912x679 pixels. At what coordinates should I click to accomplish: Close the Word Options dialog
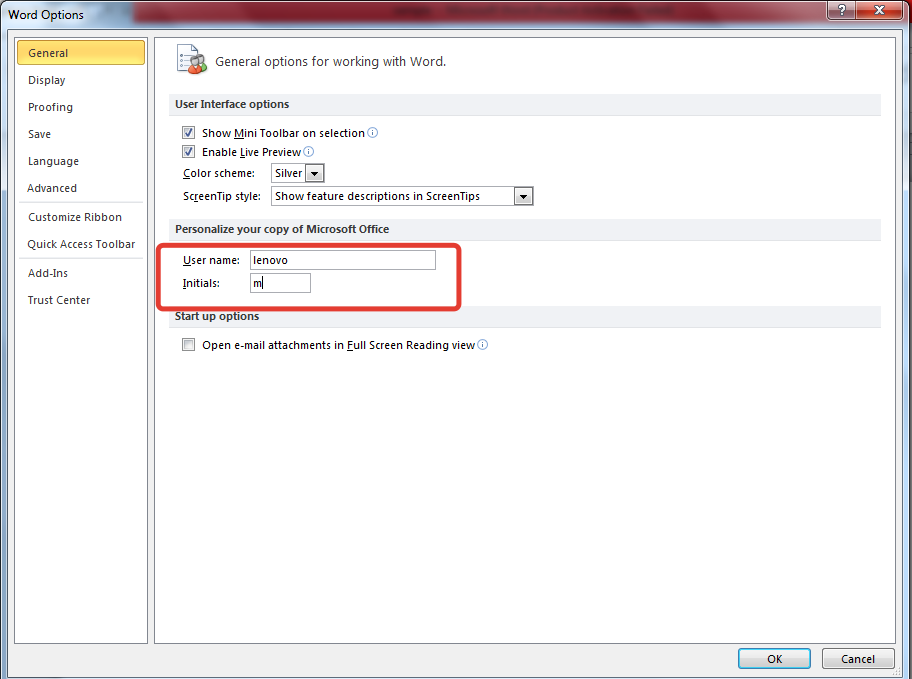(879, 10)
